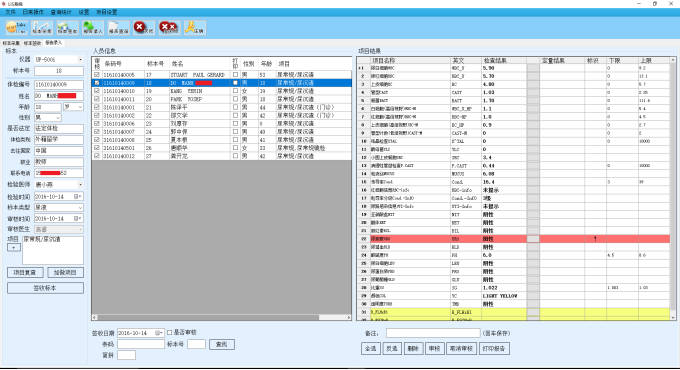Click the 报告录入 toolbar icon
680x370 pixels.
coord(93,28)
